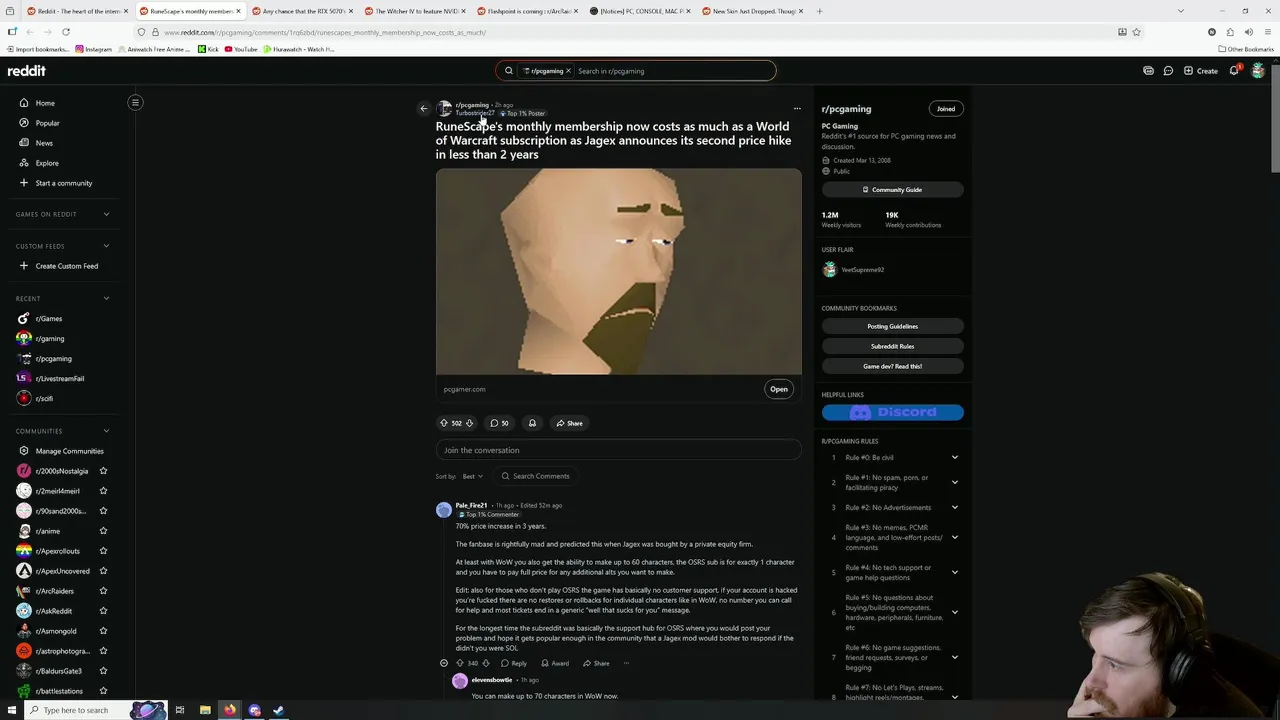Open user avatar menu in header
The image size is (1280, 720).
(x=1258, y=71)
